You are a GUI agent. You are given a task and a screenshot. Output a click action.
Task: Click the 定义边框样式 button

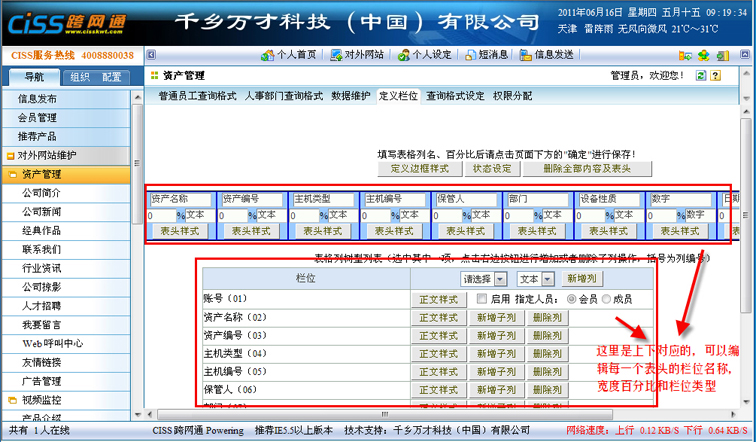(420, 168)
